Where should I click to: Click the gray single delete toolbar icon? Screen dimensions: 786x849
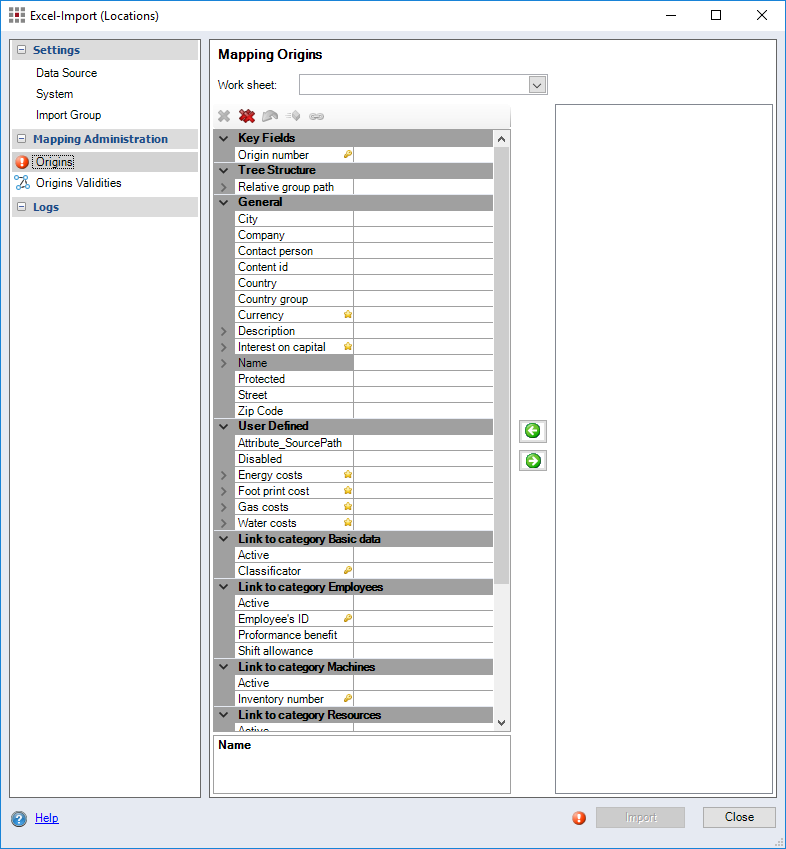coord(225,116)
